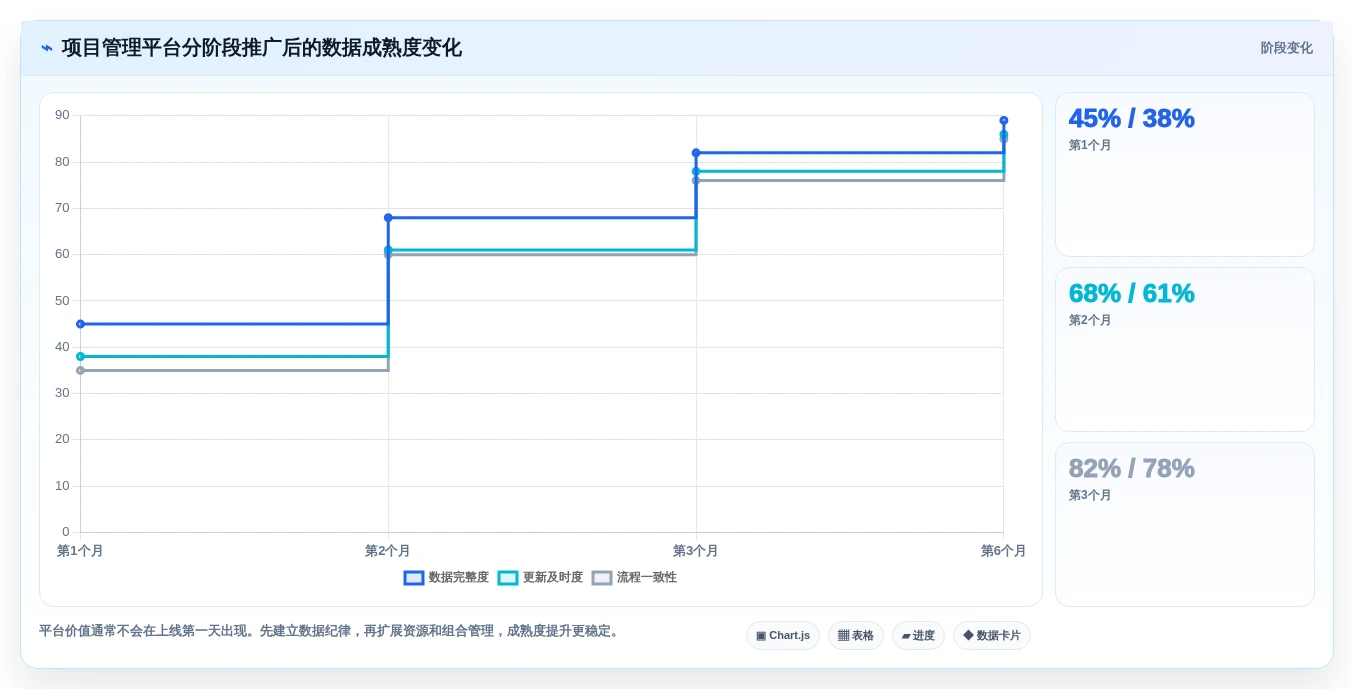
Task: Click the gray data point at 第1个月 (35)
Action: (81, 370)
